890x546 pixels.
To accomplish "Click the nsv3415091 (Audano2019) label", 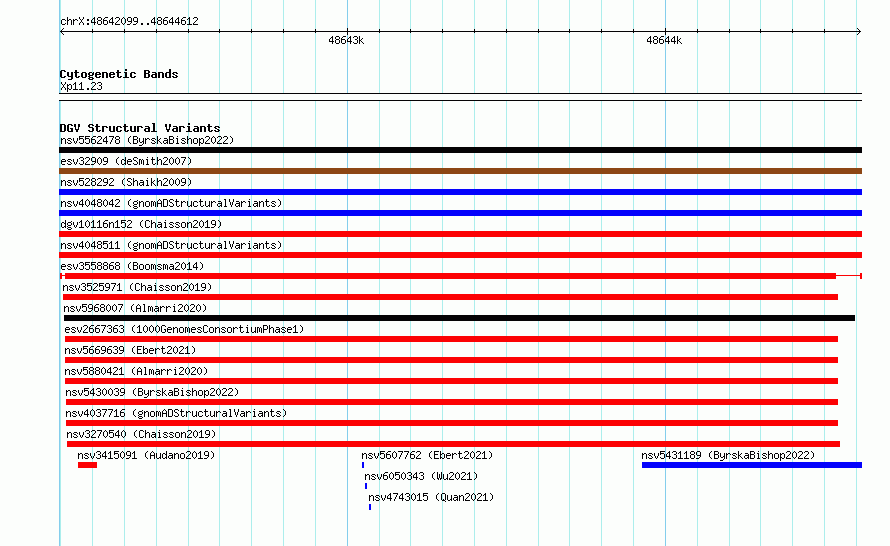I will 146,455.
